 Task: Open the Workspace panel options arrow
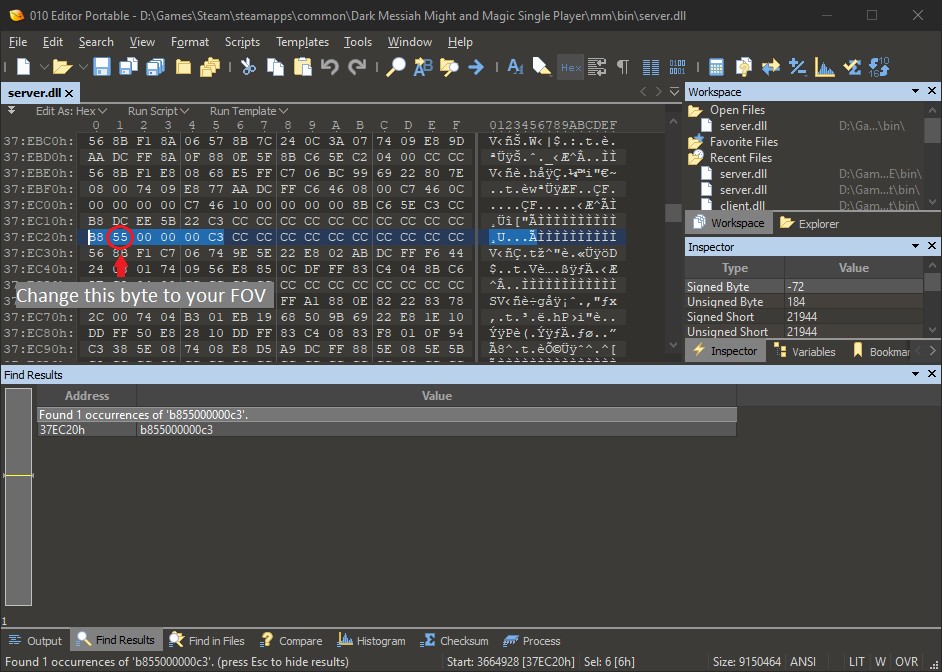[915, 91]
